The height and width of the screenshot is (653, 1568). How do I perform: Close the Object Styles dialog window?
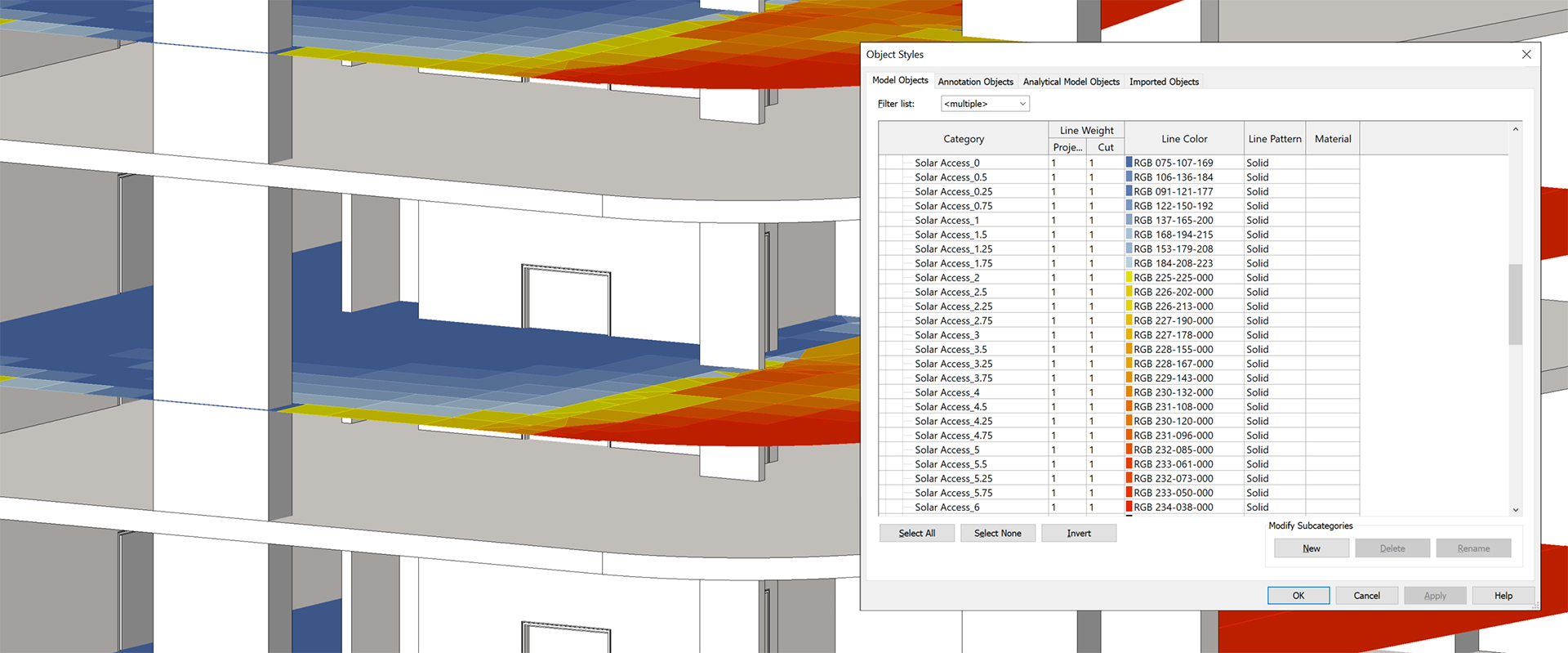click(x=1526, y=55)
